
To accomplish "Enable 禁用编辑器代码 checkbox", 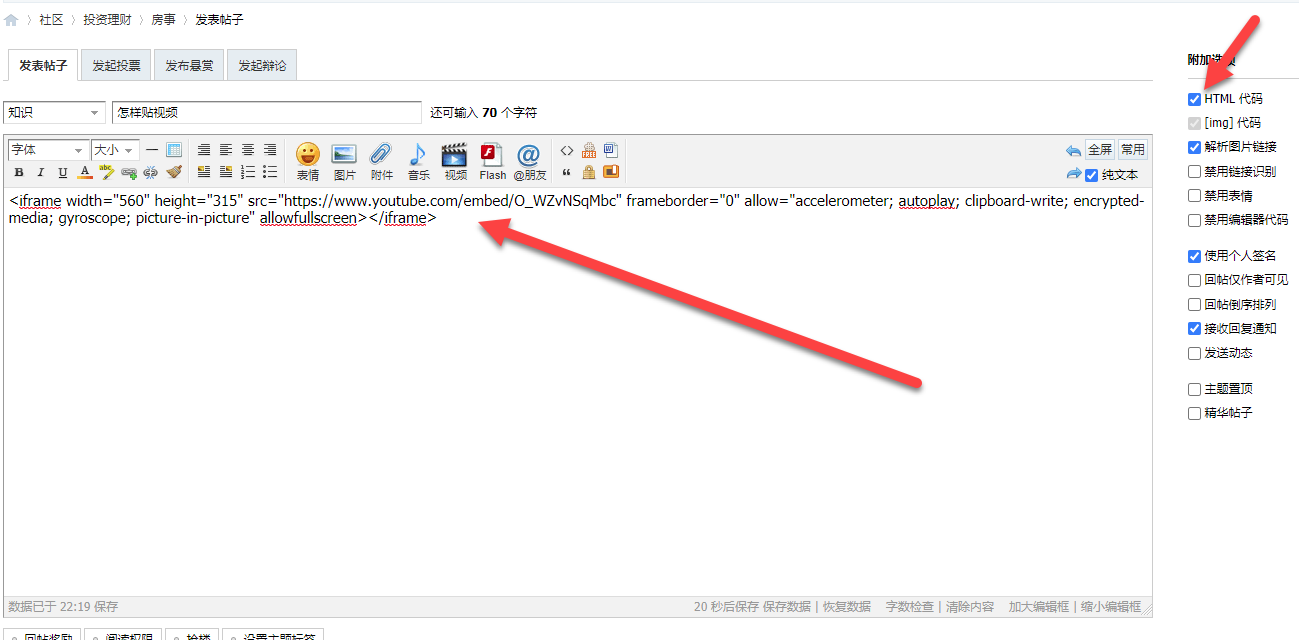I will pos(1194,220).
